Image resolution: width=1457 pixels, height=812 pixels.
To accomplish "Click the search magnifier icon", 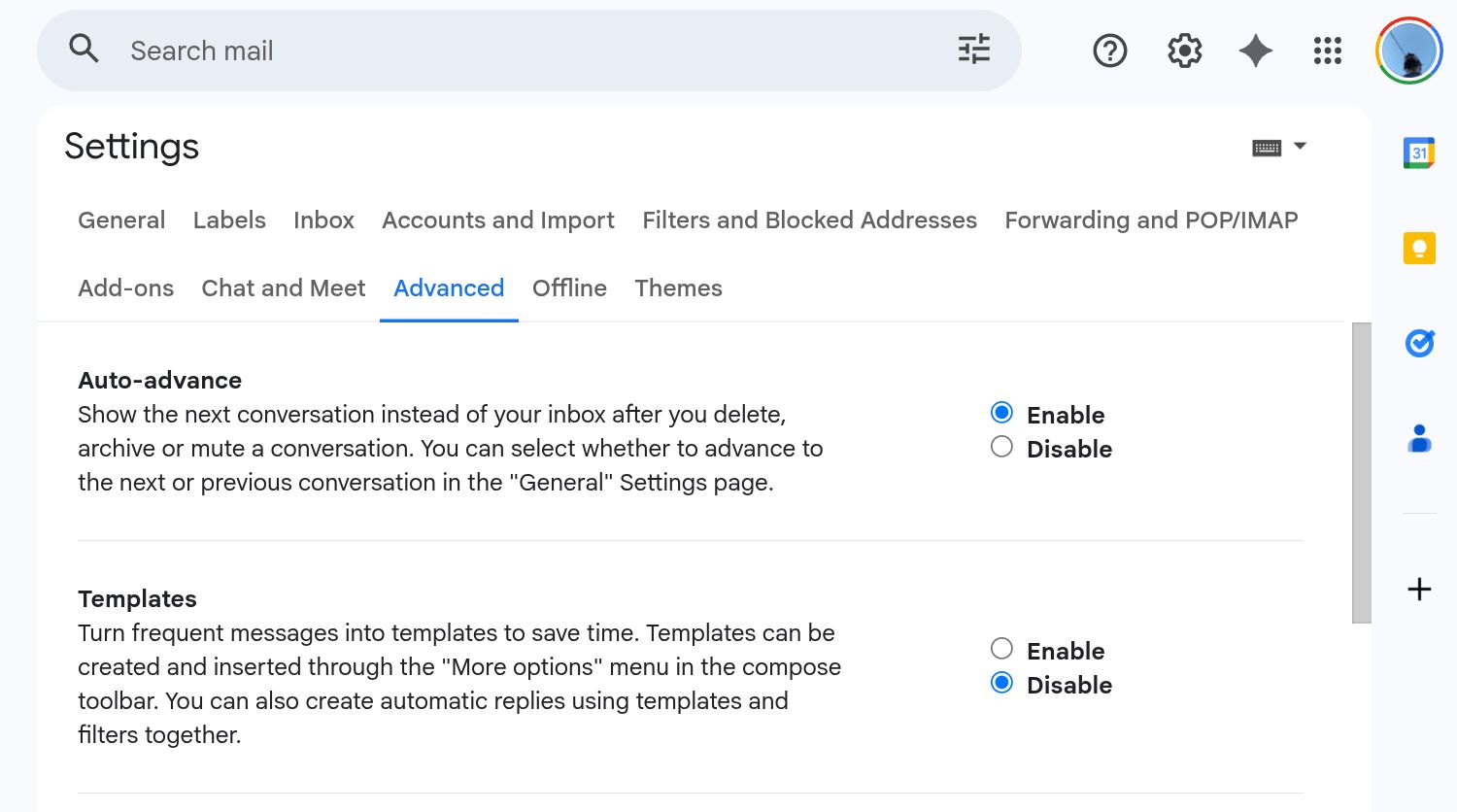I will click(85, 49).
